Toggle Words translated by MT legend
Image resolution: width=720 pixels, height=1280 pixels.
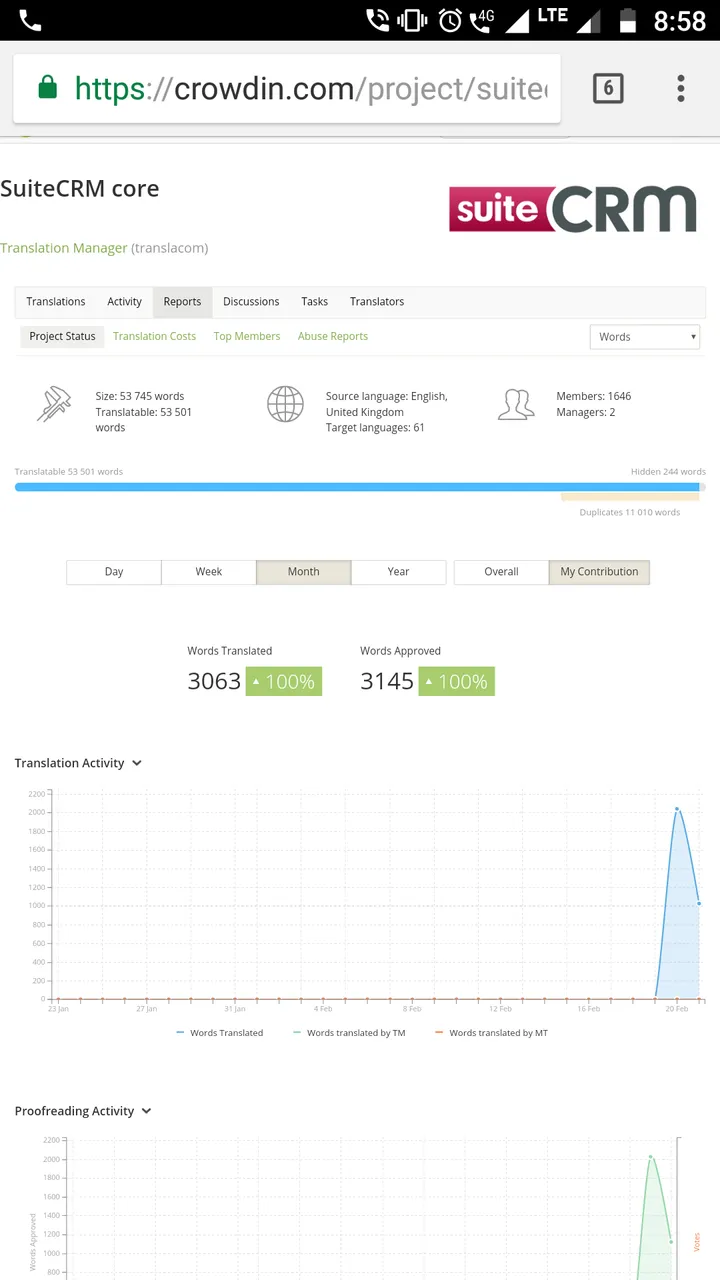[492, 1033]
